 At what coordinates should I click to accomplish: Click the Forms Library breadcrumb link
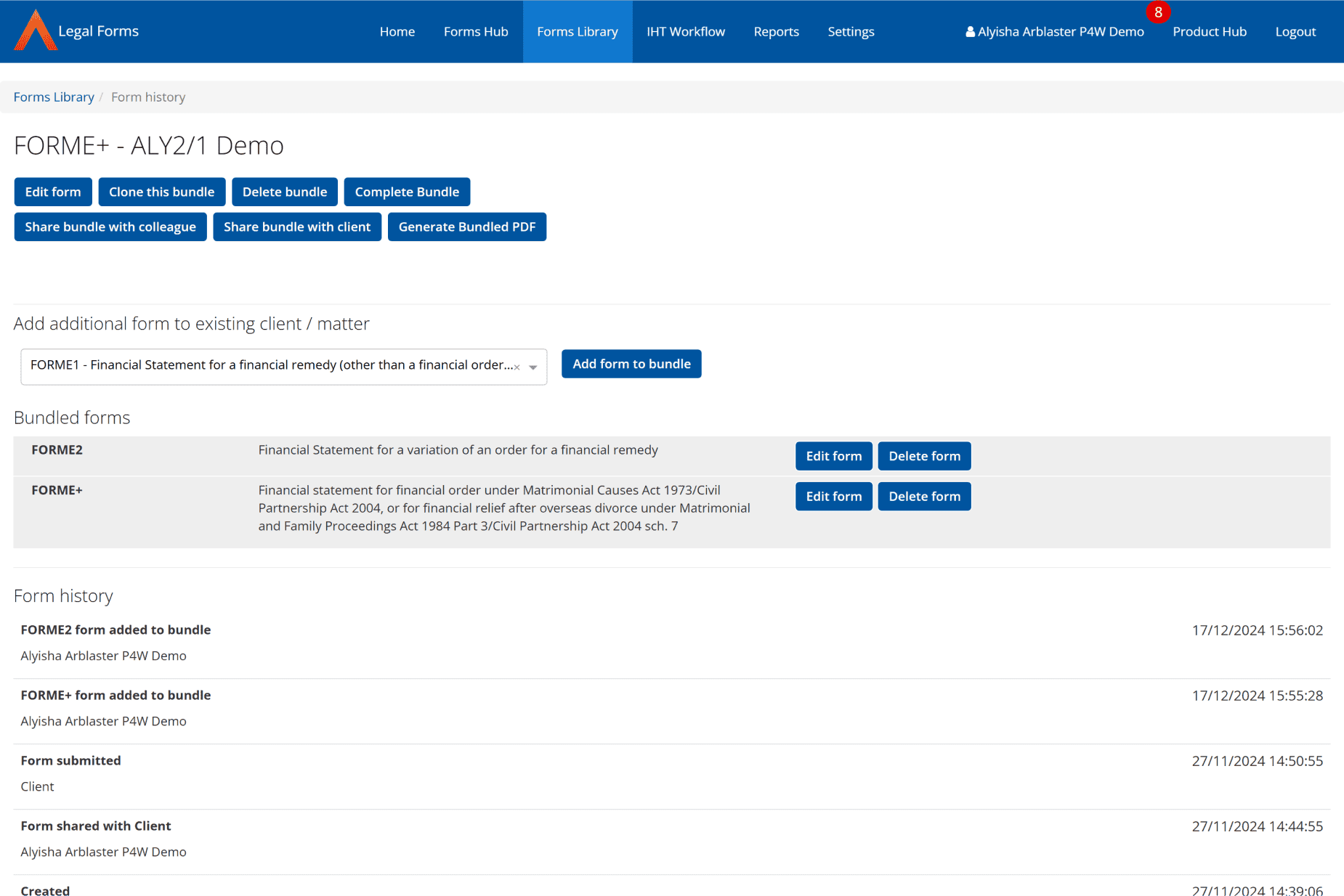pos(54,97)
